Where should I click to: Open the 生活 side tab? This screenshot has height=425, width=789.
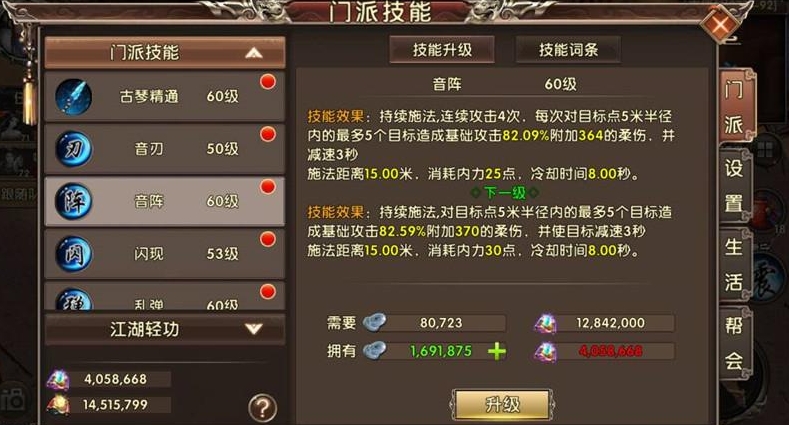734,264
